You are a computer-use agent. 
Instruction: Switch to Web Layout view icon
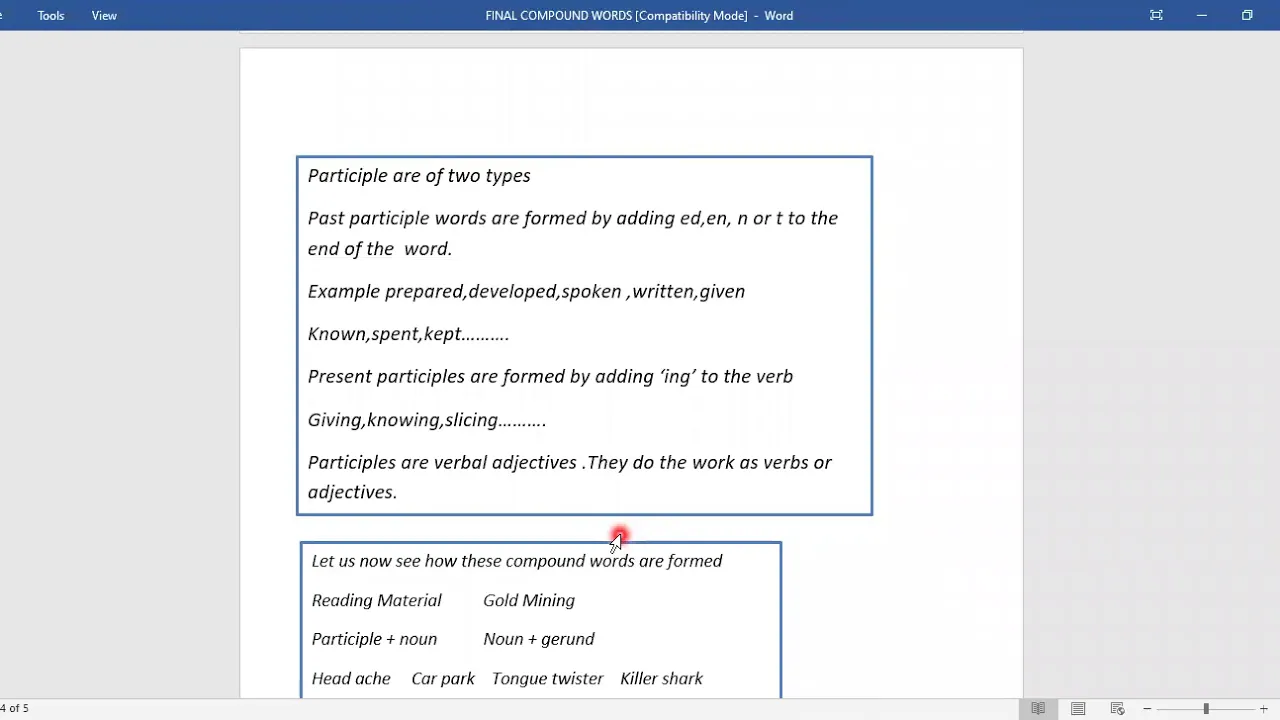(1118, 709)
